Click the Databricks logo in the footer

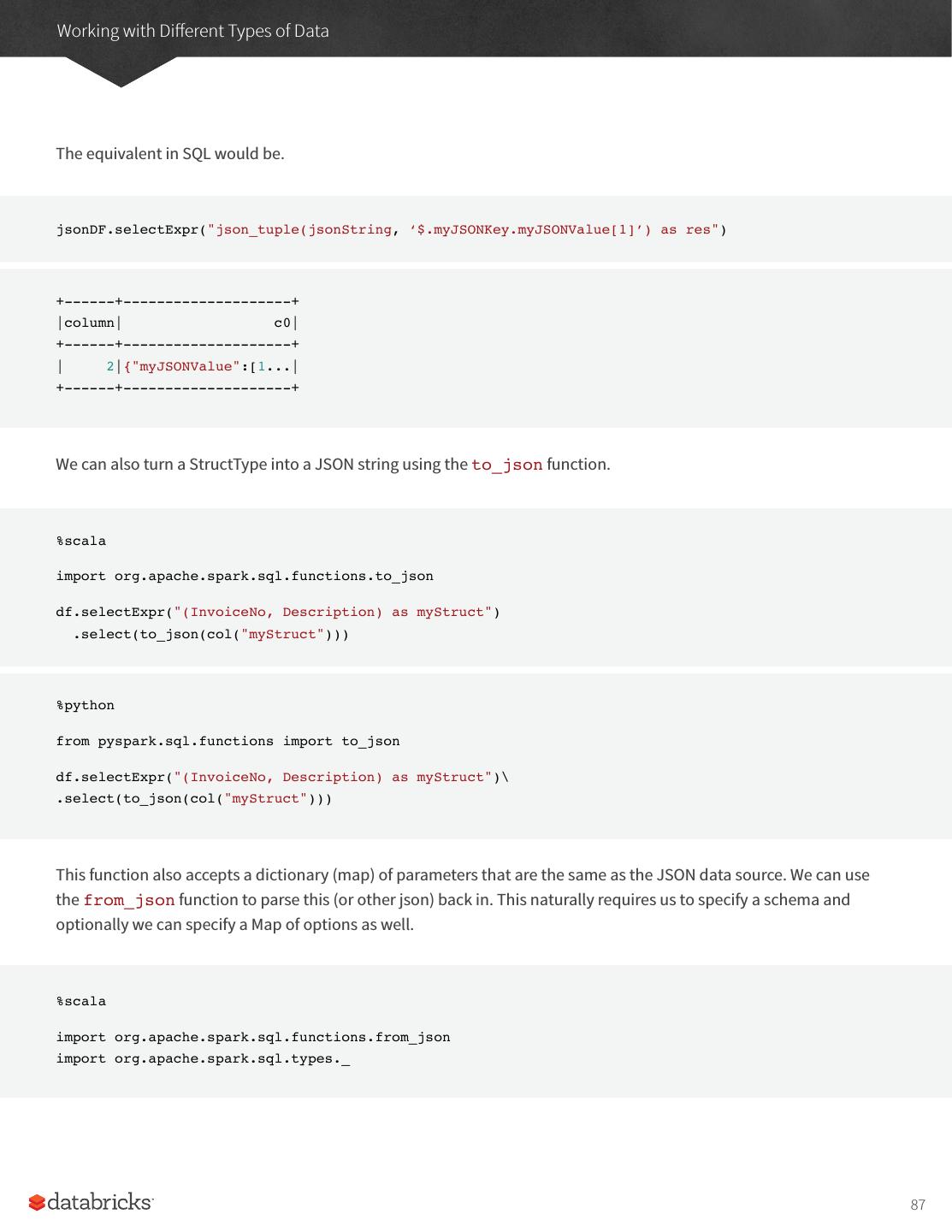91,1202
